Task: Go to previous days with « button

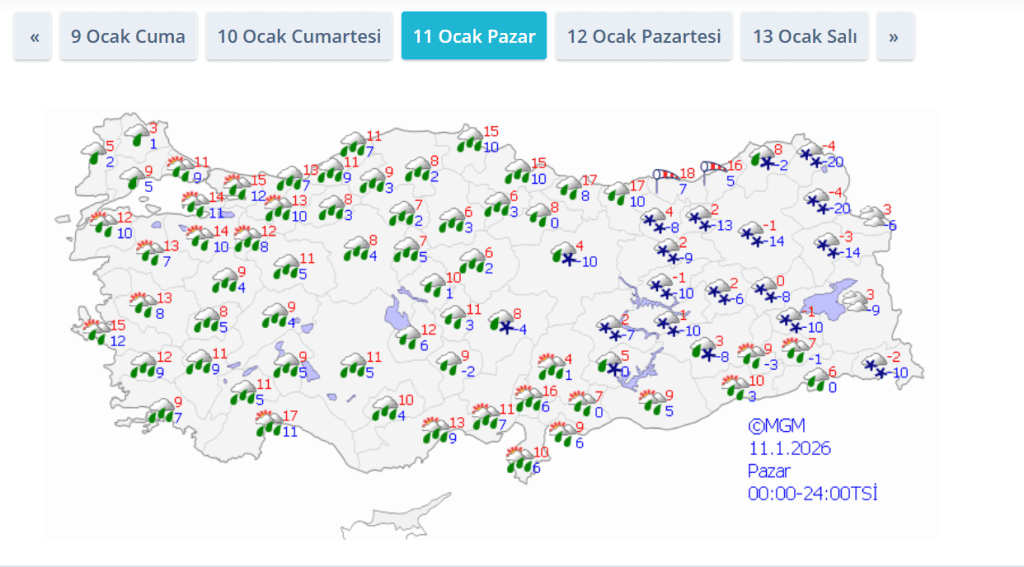Action: [33, 36]
